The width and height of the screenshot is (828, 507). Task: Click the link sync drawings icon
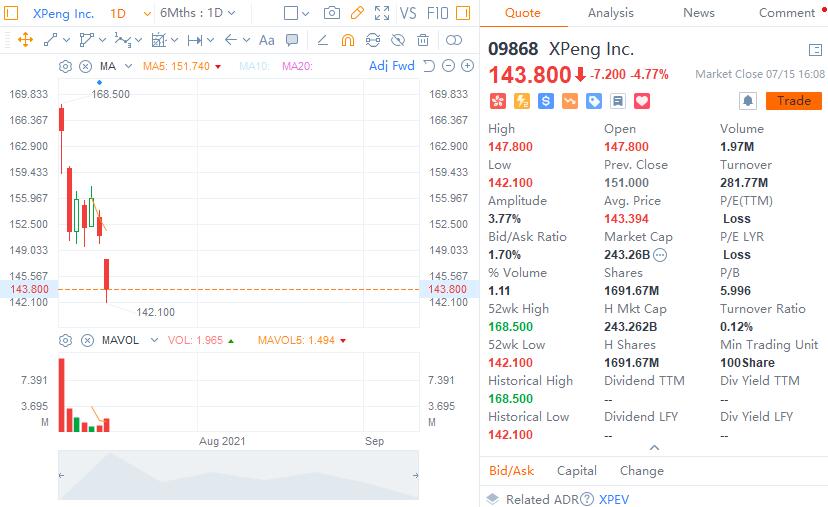pyautogui.click(x=373, y=40)
